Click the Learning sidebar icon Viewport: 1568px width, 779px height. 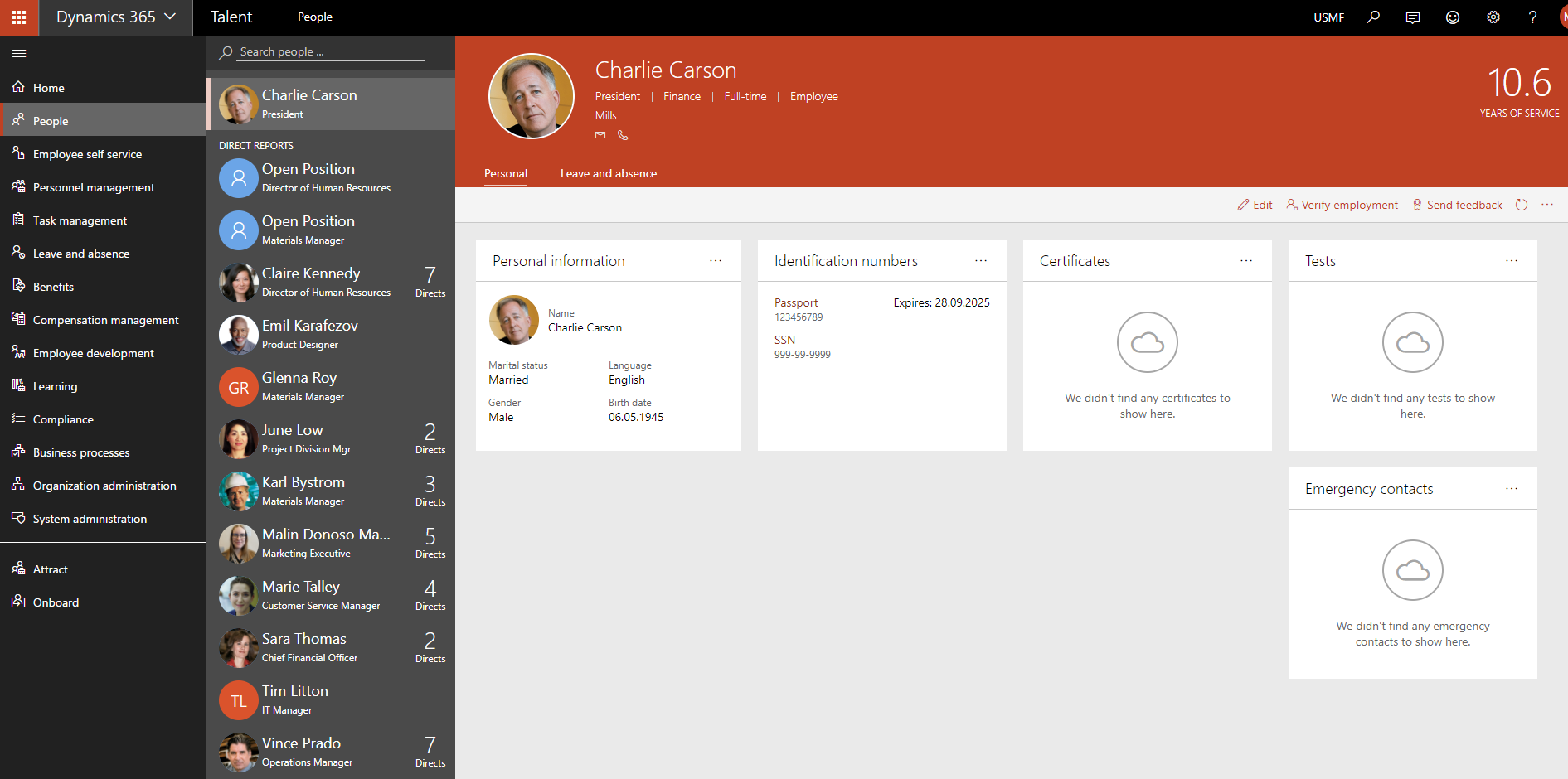[18, 385]
